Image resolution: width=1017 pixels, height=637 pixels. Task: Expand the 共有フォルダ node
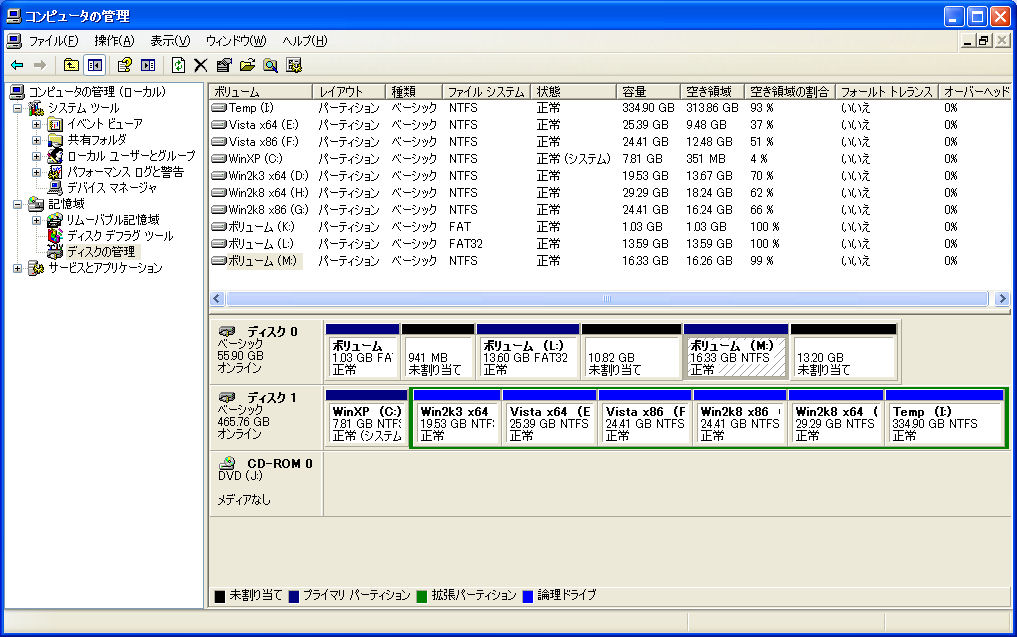click(x=36, y=140)
